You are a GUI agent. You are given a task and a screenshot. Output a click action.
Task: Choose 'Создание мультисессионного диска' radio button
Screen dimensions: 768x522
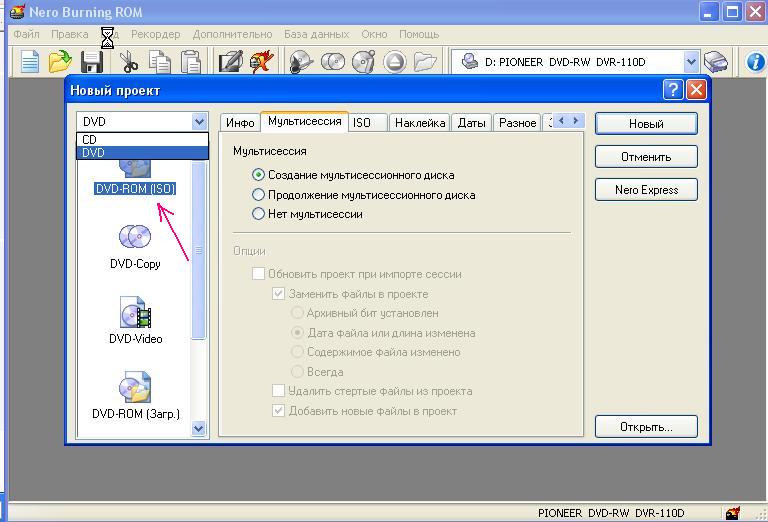click(x=259, y=175)
